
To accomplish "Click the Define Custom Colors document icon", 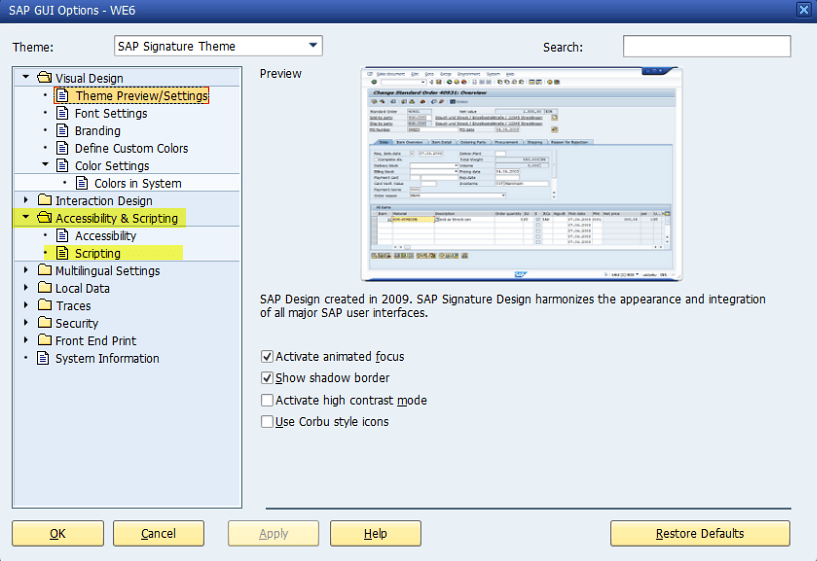I will pos(62,148).
